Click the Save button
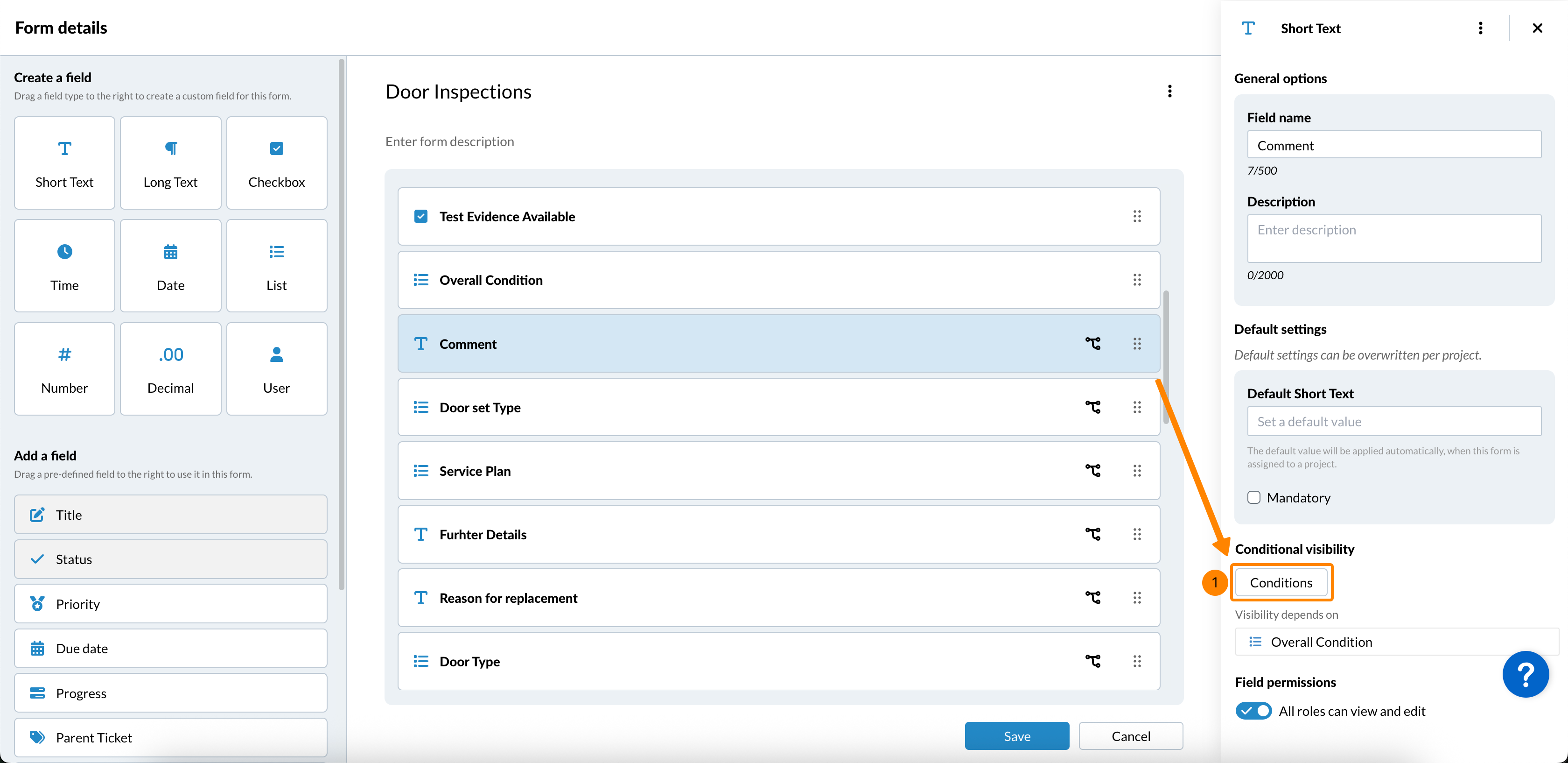Screen dimensions: 1568x763 [1016, 735]
